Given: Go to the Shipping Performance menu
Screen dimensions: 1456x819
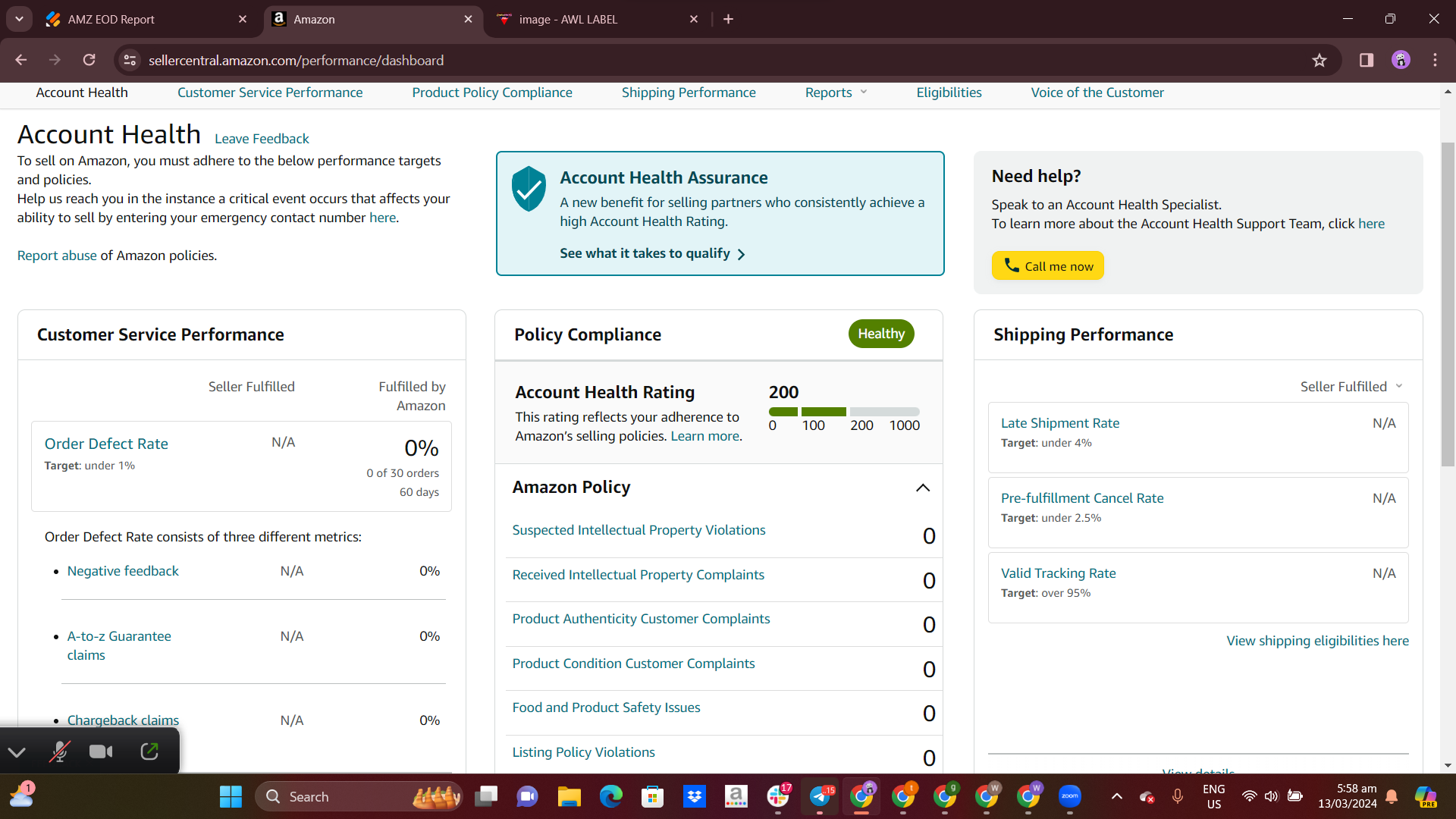Looking at the screenshot, I should 689,93.
